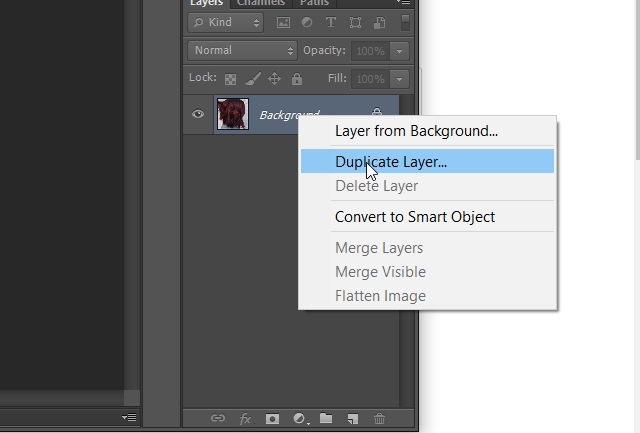Switch to the Paths tab
The width and height of the screenshot is (640, 433).
[314, 3]
